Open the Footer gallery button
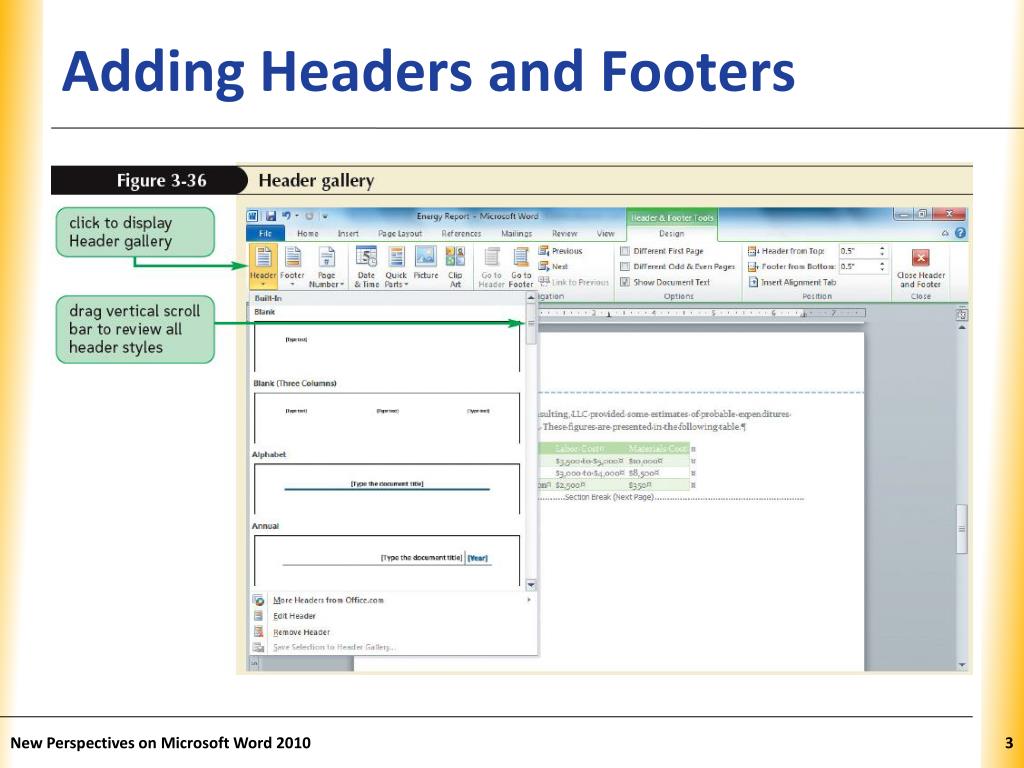 [x=292, y=266]
